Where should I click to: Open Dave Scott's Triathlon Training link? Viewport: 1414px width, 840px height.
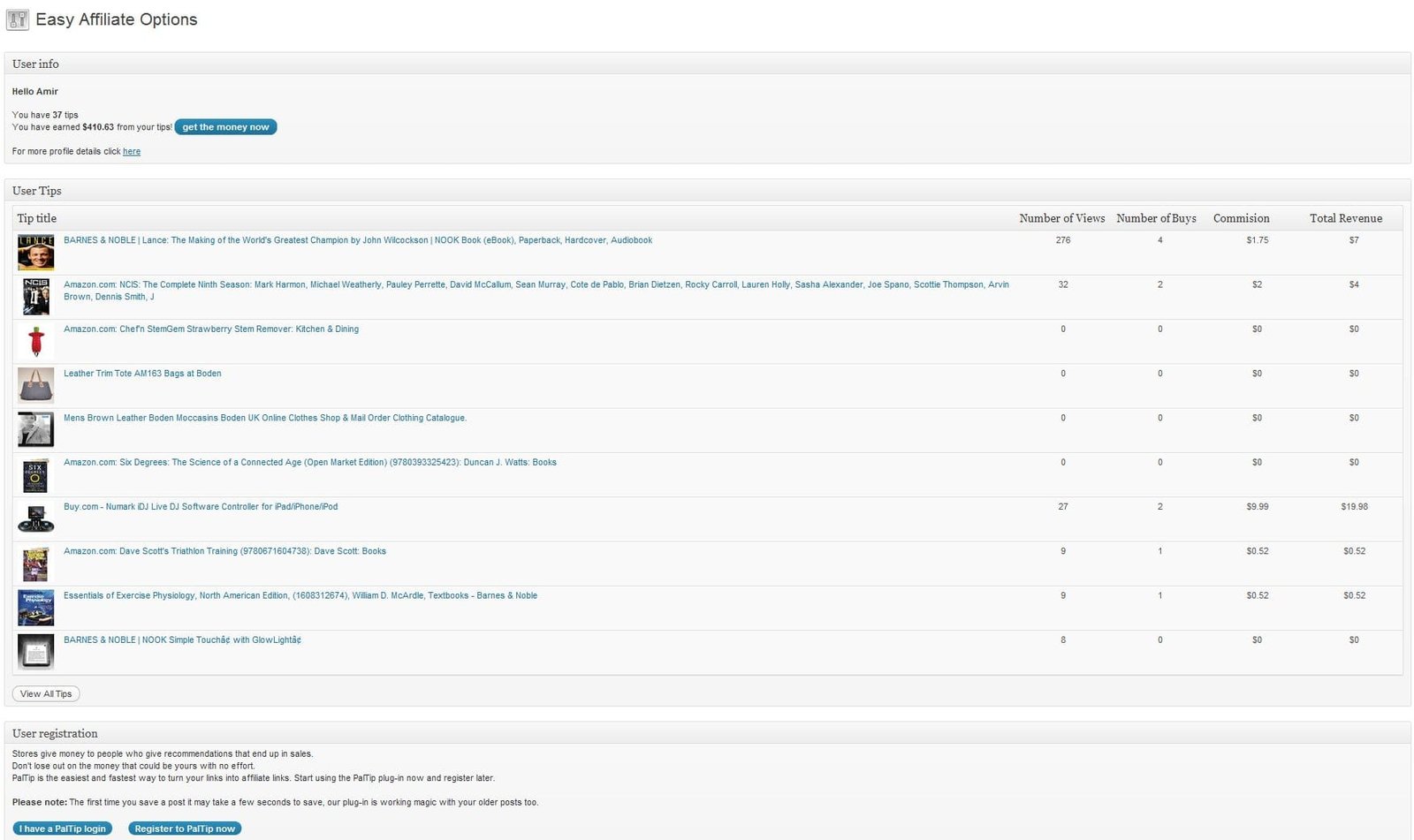(x=224, y=551)
